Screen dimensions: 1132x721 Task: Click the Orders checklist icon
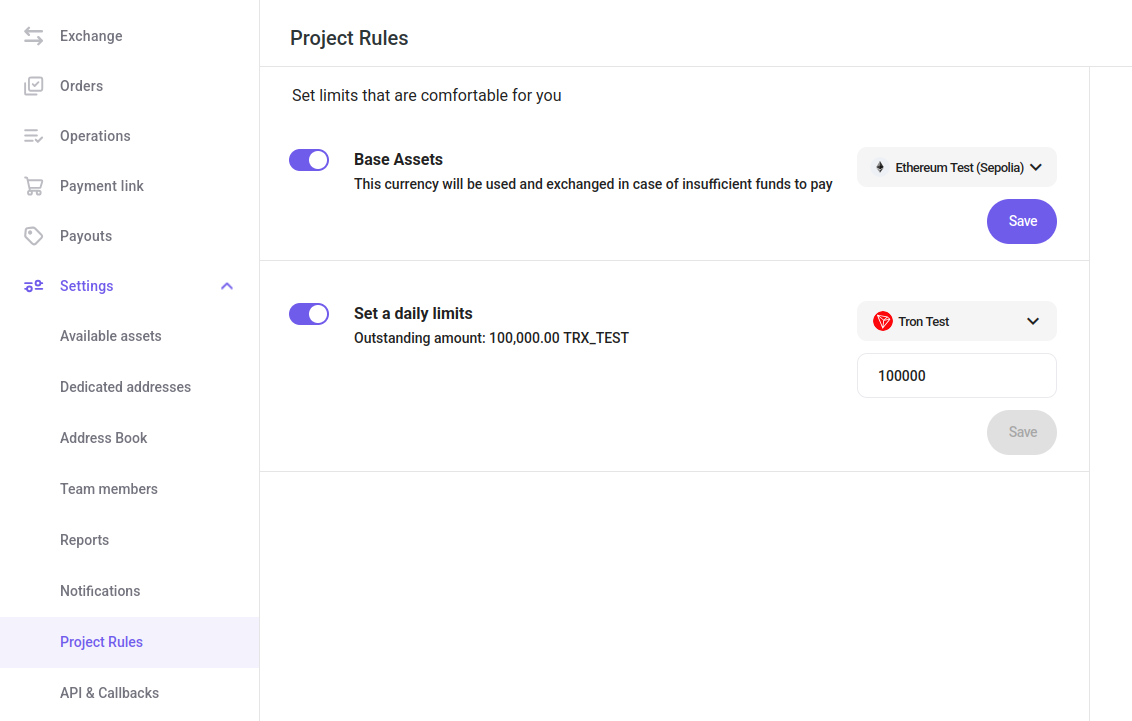(x=34, y=86)
